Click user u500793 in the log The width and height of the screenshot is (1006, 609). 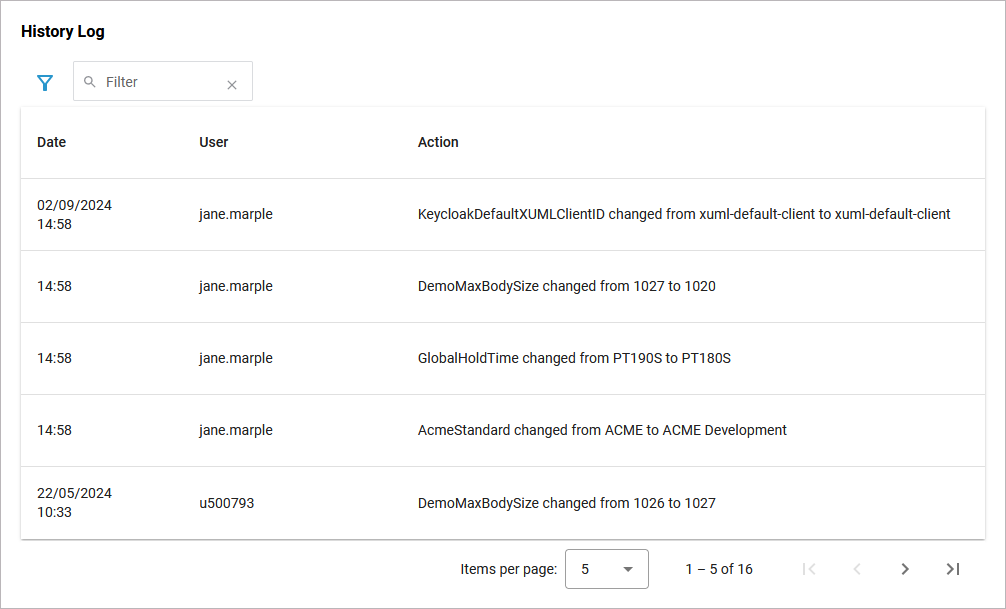[x=227, y=503]
